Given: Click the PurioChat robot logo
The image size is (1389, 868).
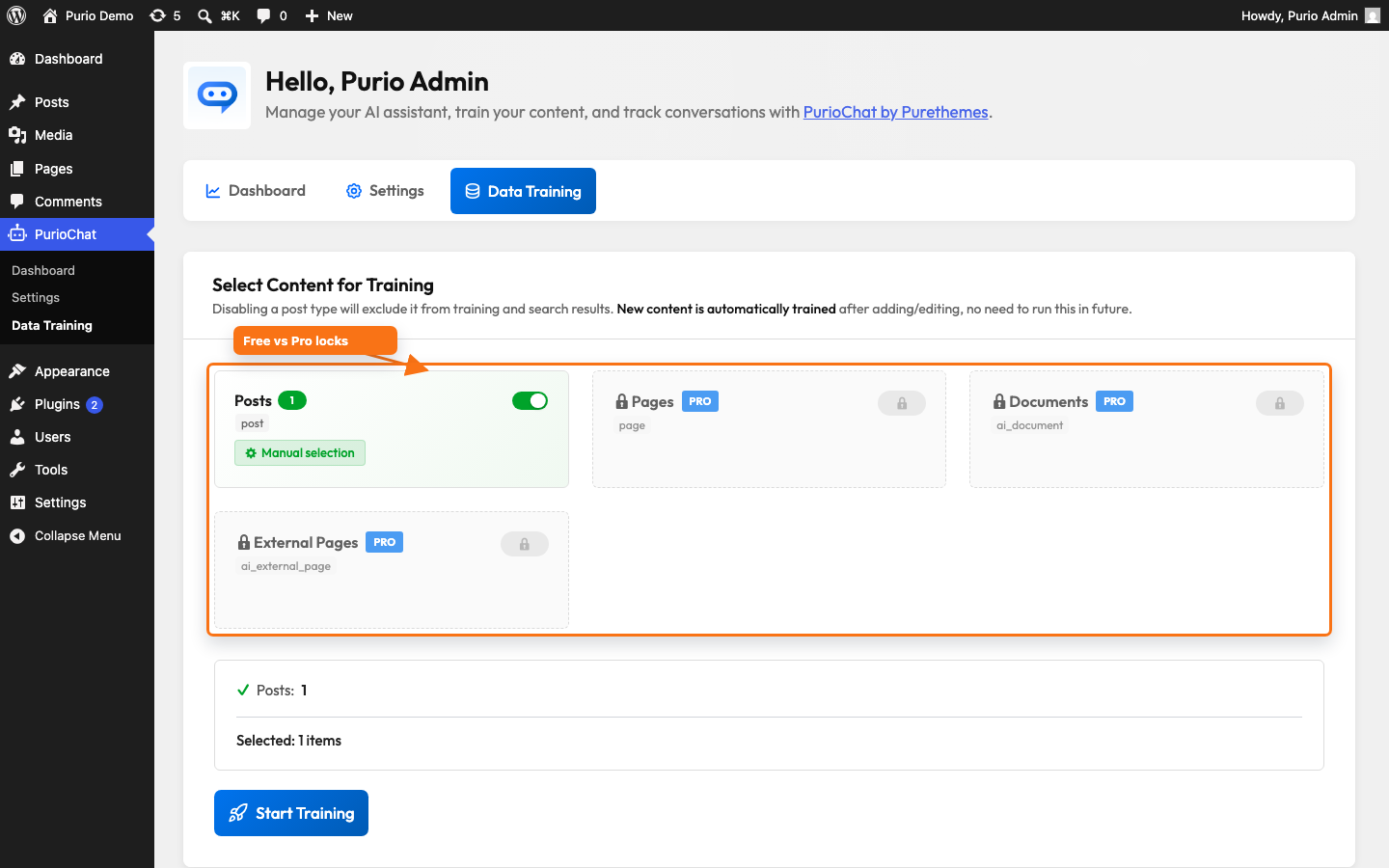Looking at the screenshot, I should tap(217, 95).
